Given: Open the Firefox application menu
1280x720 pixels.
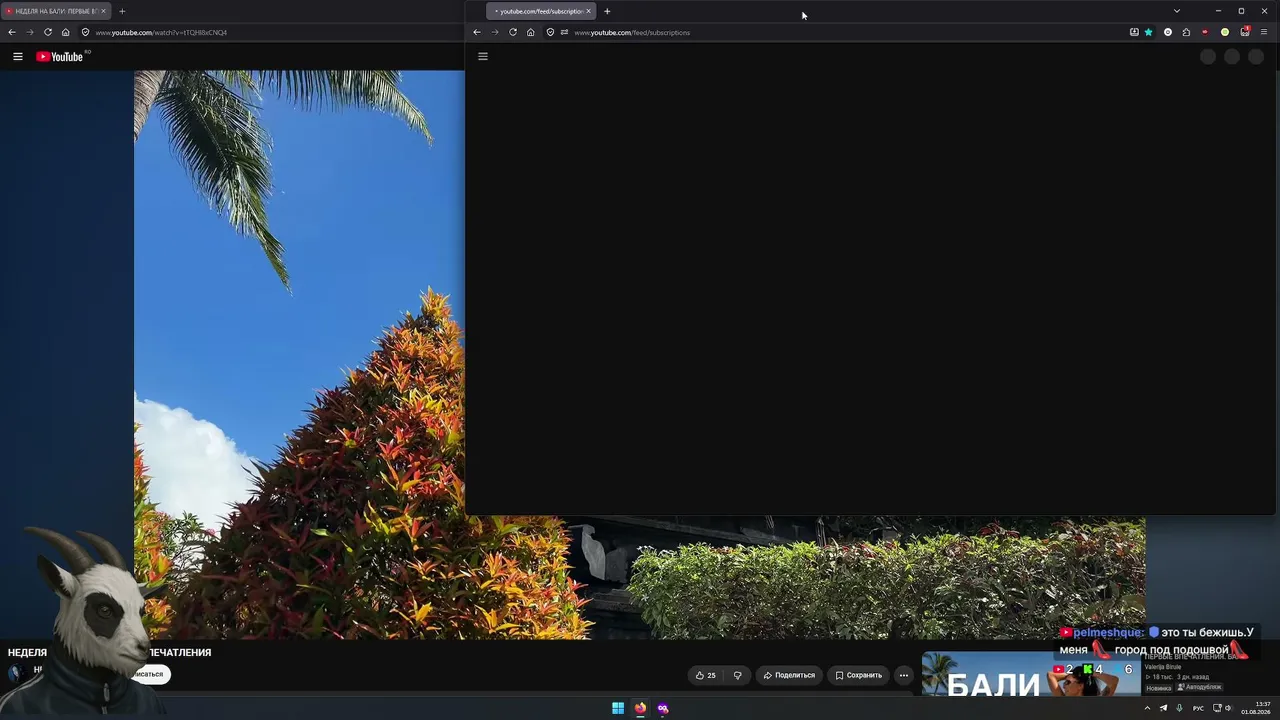Looking at the screenshot, I should point(1264,32).
